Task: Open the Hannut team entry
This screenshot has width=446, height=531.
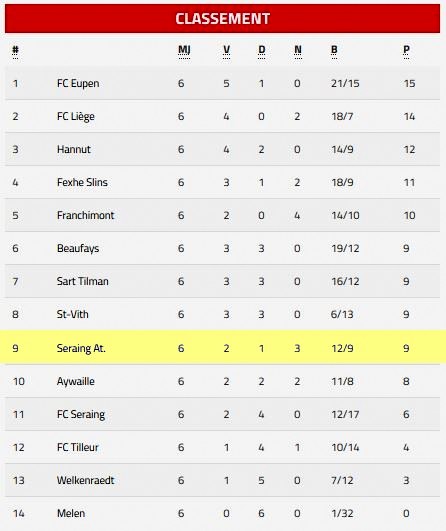Action: pos(73,149)
